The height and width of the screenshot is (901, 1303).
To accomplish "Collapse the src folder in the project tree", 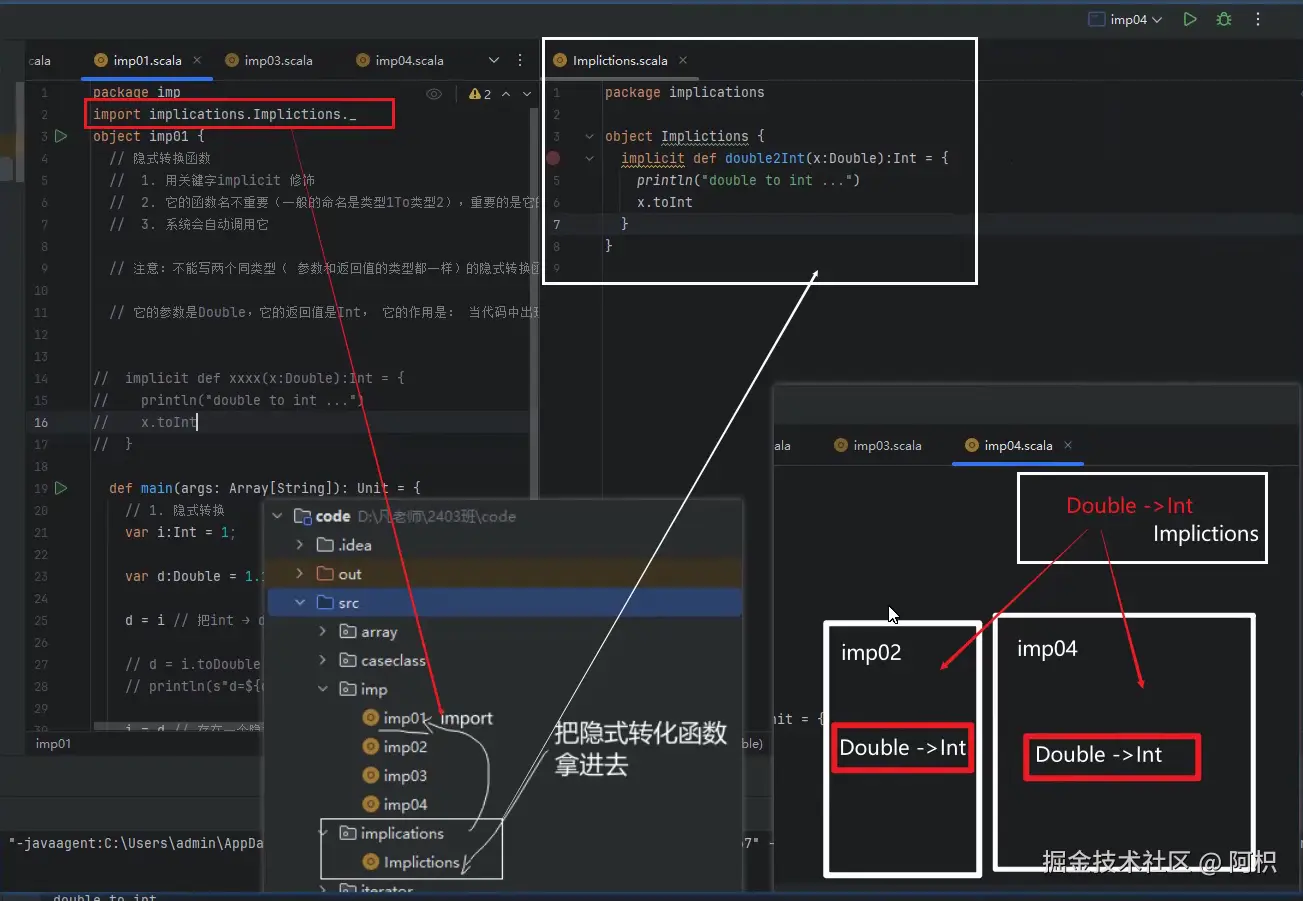I will coord(300,602).
